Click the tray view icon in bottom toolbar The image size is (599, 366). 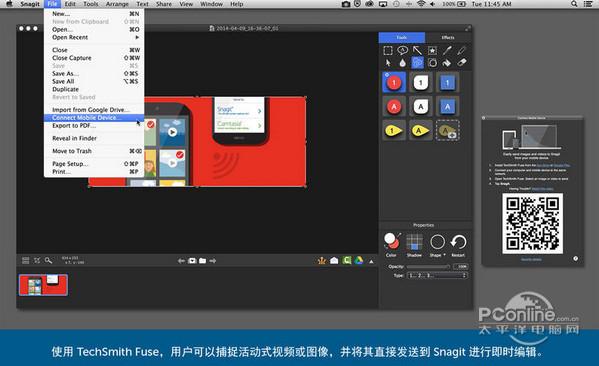26,261
